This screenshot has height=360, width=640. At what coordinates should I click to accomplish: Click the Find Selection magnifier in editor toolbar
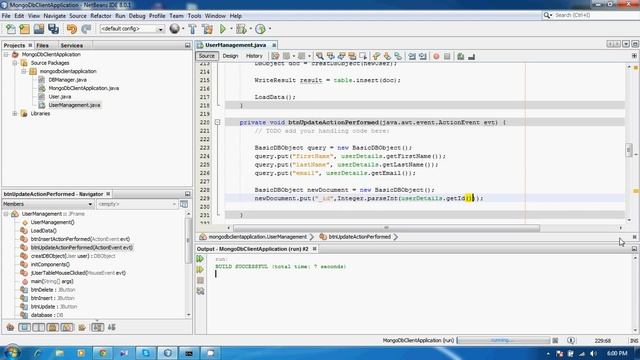[x=320, y=56]
